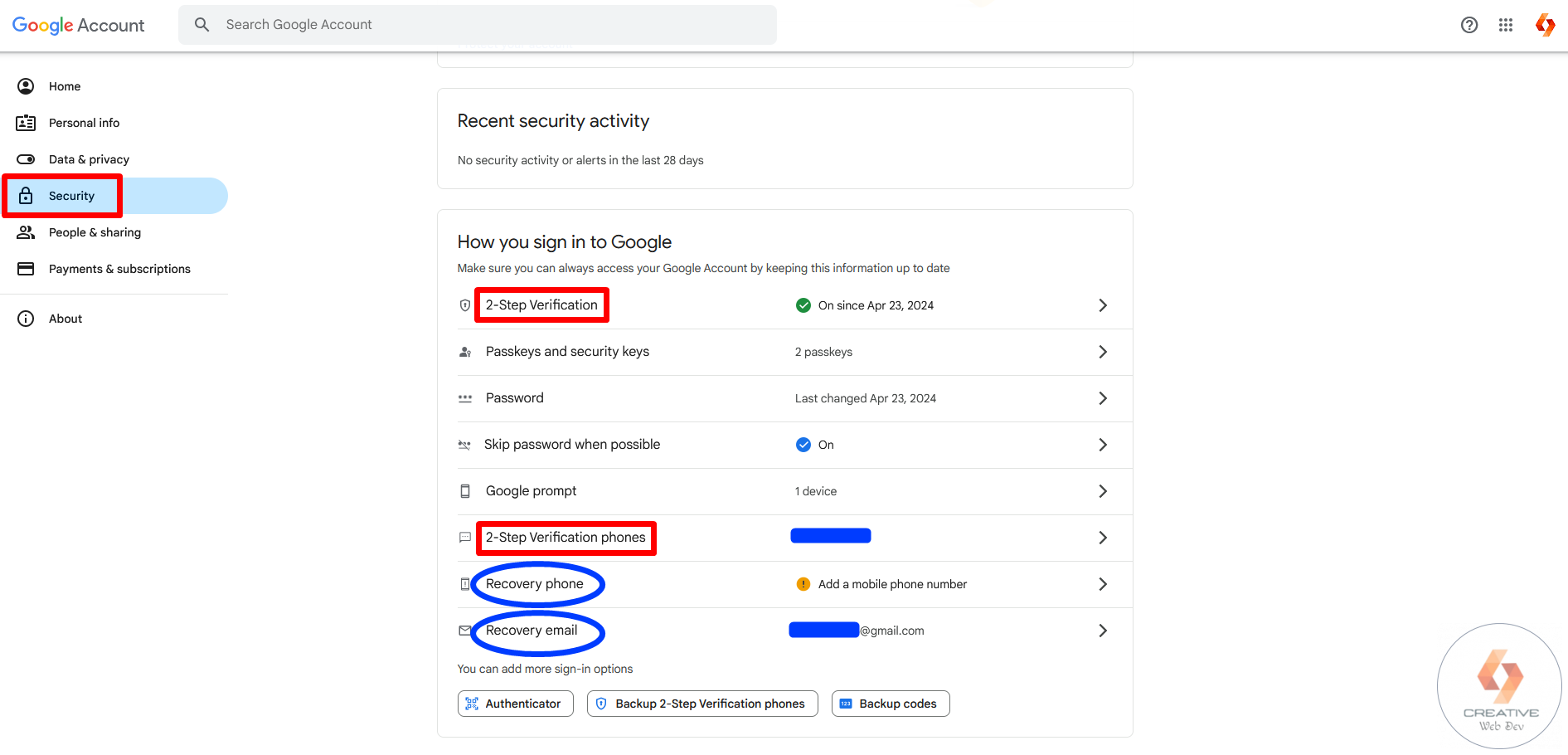
Task: Expand the 2-Step Verification row chevron
Action: click(x=1103, y=305)
